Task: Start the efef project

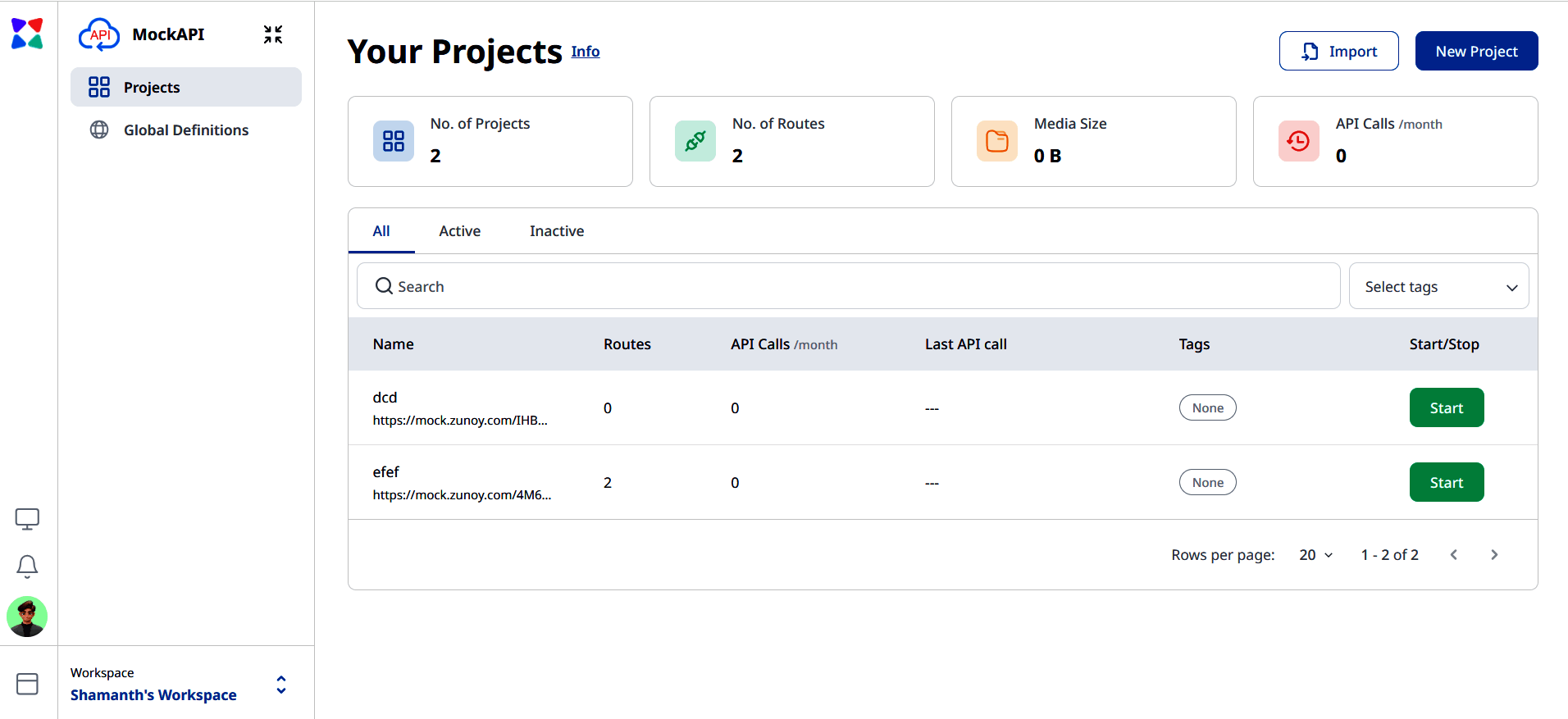Action: pos(1447,482)
